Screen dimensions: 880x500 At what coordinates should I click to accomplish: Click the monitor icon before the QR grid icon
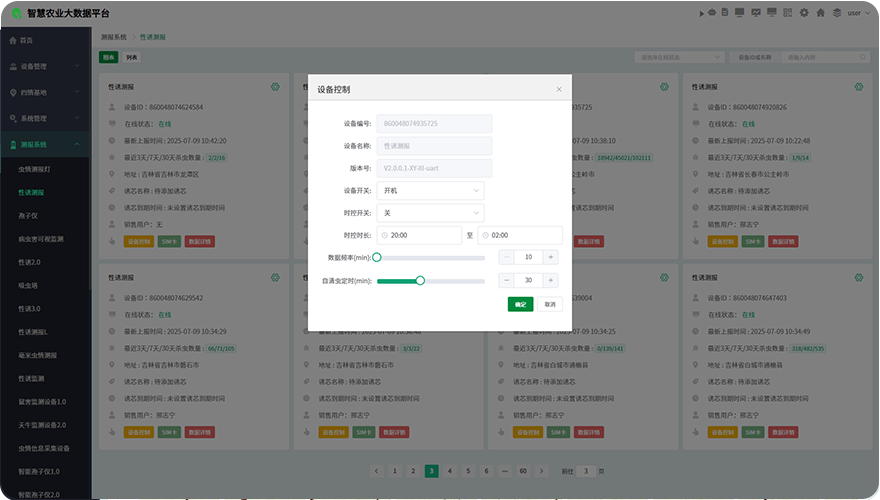click(x=772, y=12)
